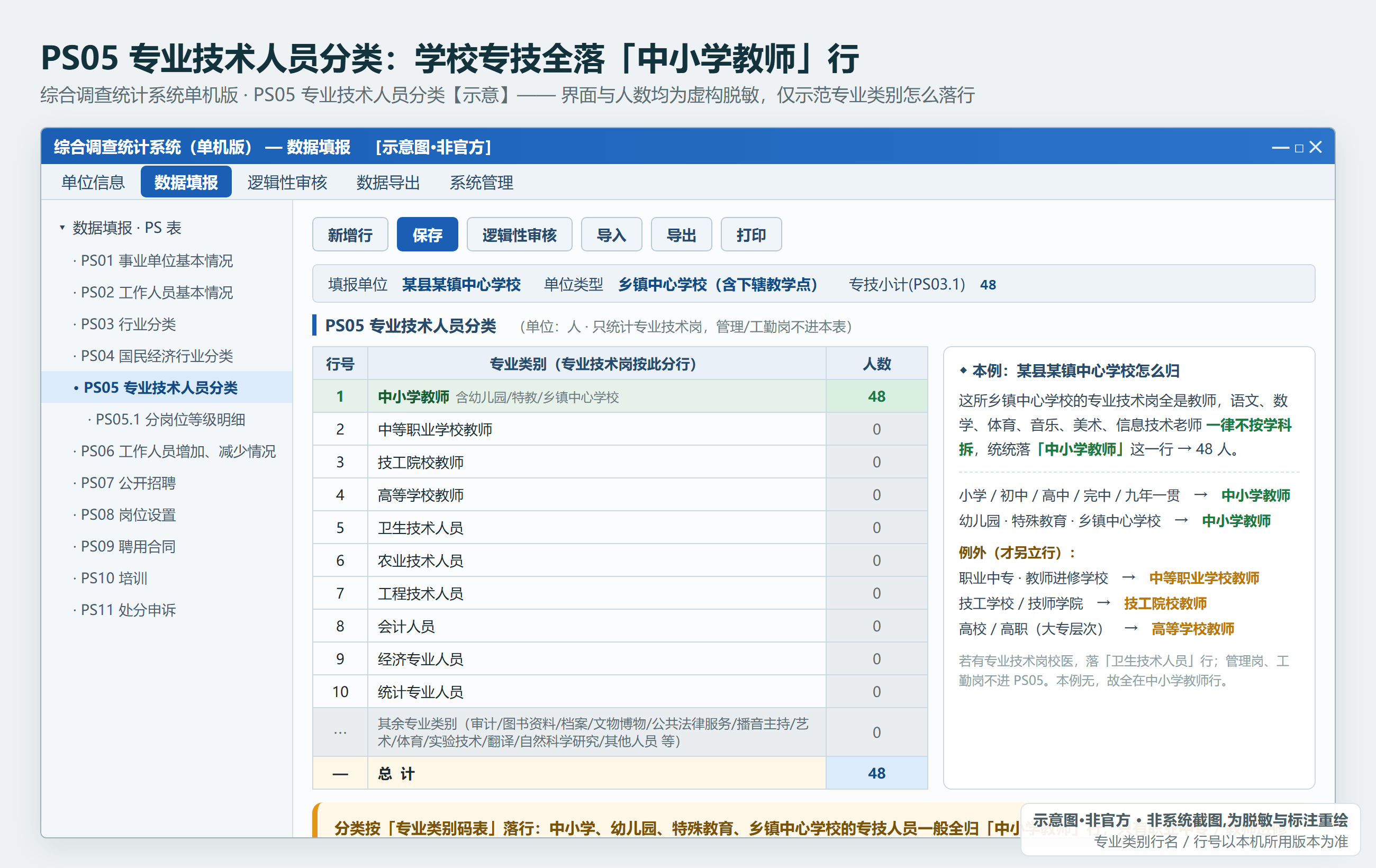Switch to the 逻辑性审核 tab
The width and height of the screenshot is (1376, 868).
click(x=287, y=182)
